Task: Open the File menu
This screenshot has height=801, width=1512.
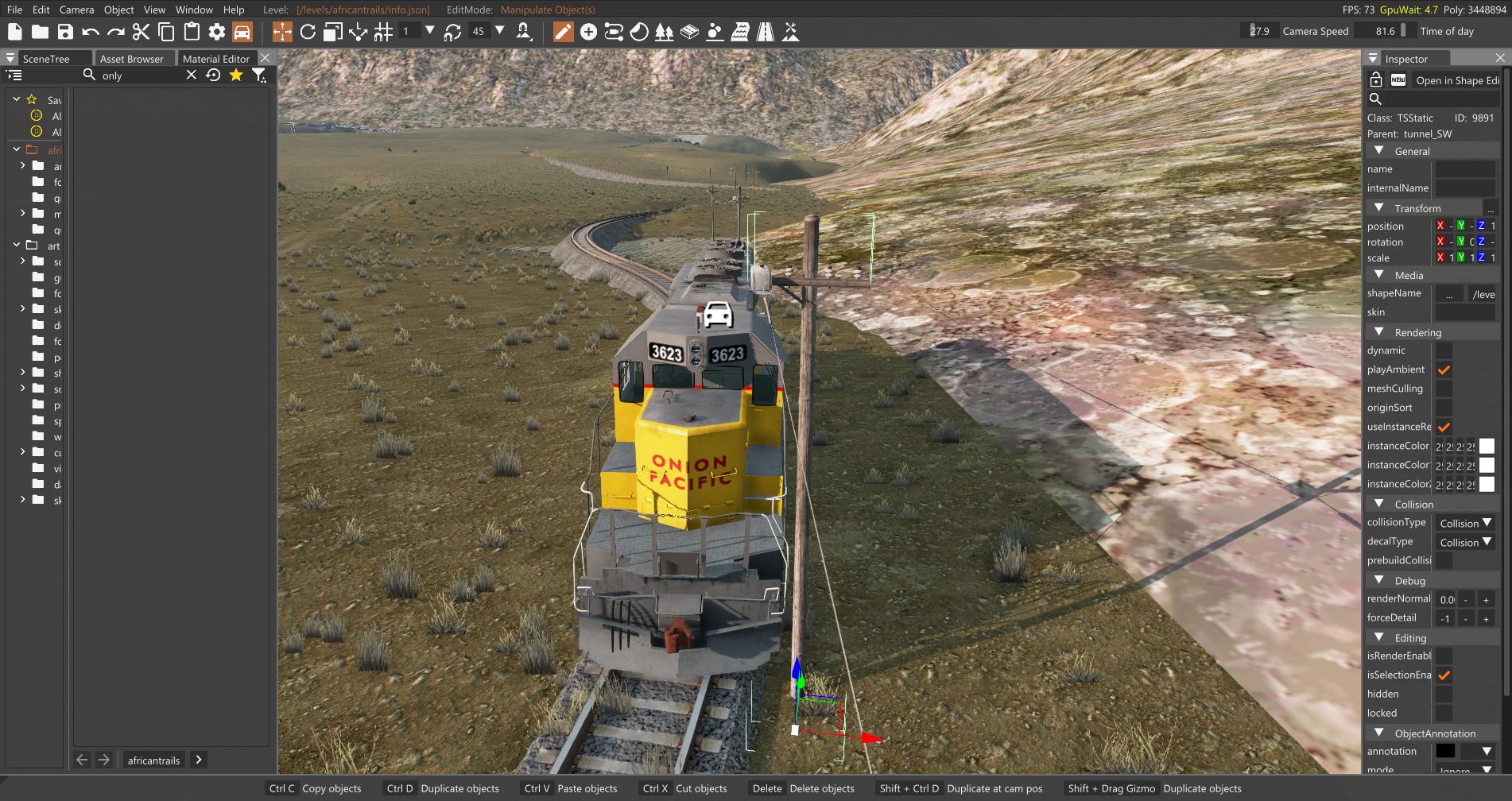Action: pyautogui.click(x=15, y=10)
